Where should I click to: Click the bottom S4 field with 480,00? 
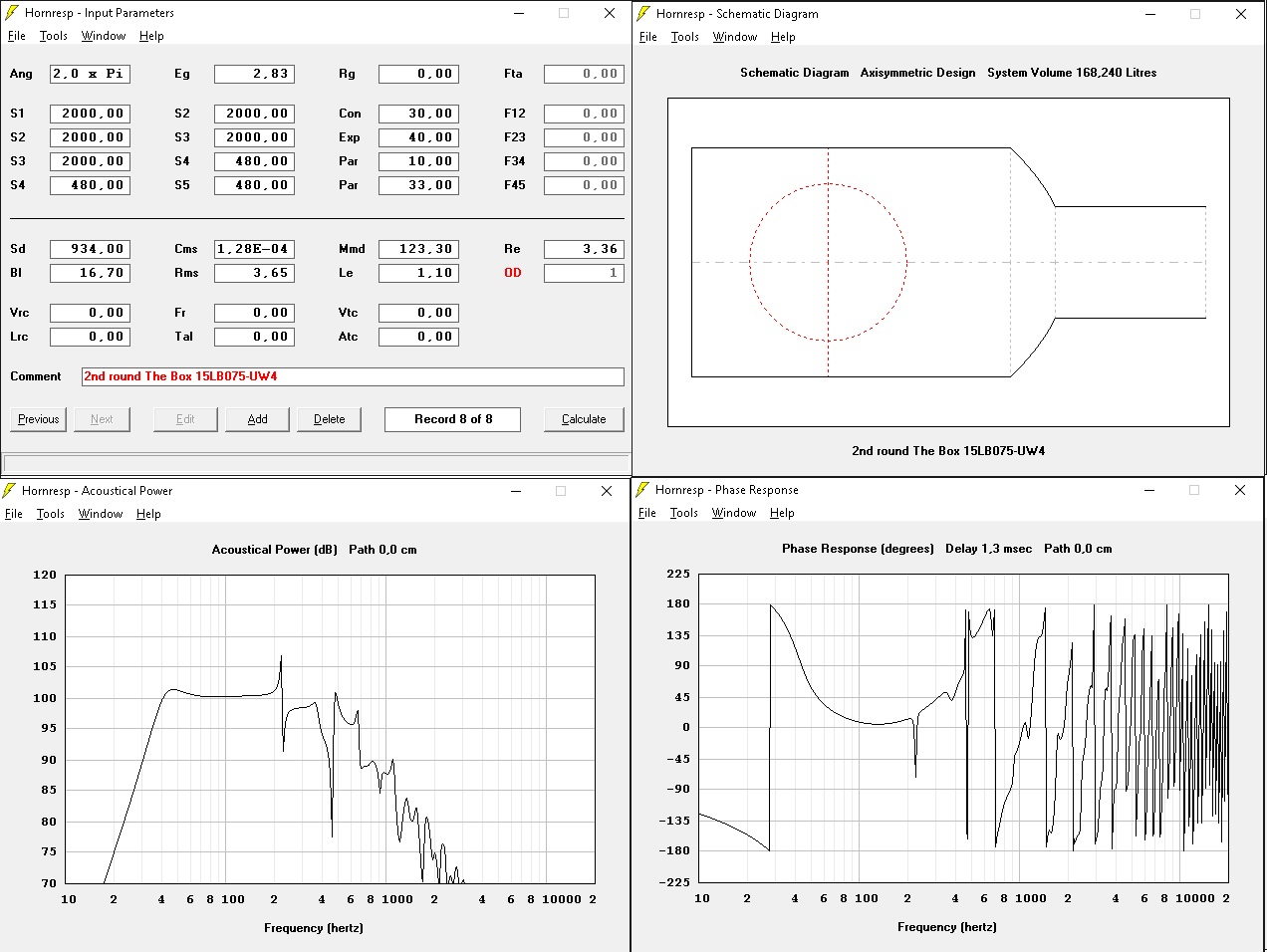(x=90, y=185)
